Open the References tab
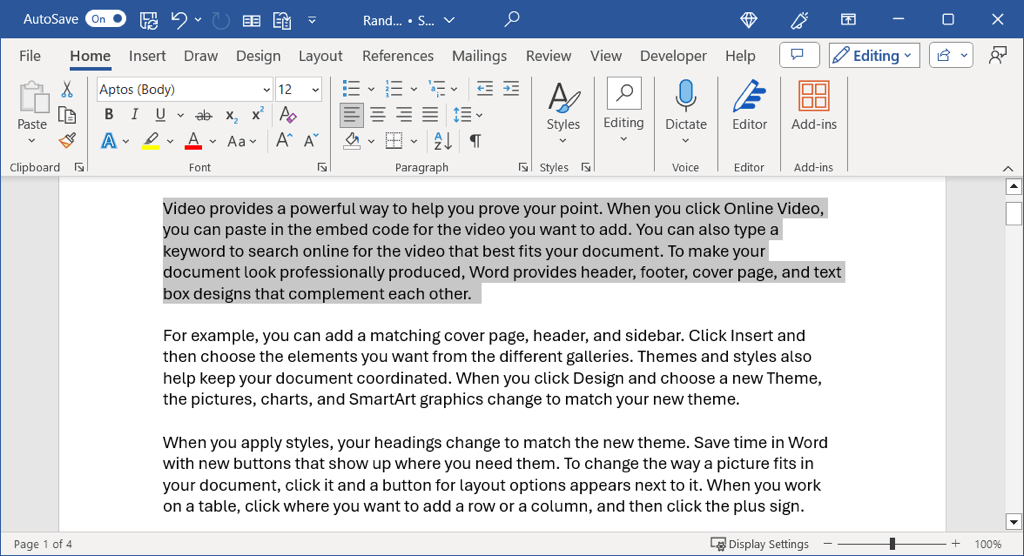The width and height of the screenshot is (1024, 556). [x=397, y=56]
